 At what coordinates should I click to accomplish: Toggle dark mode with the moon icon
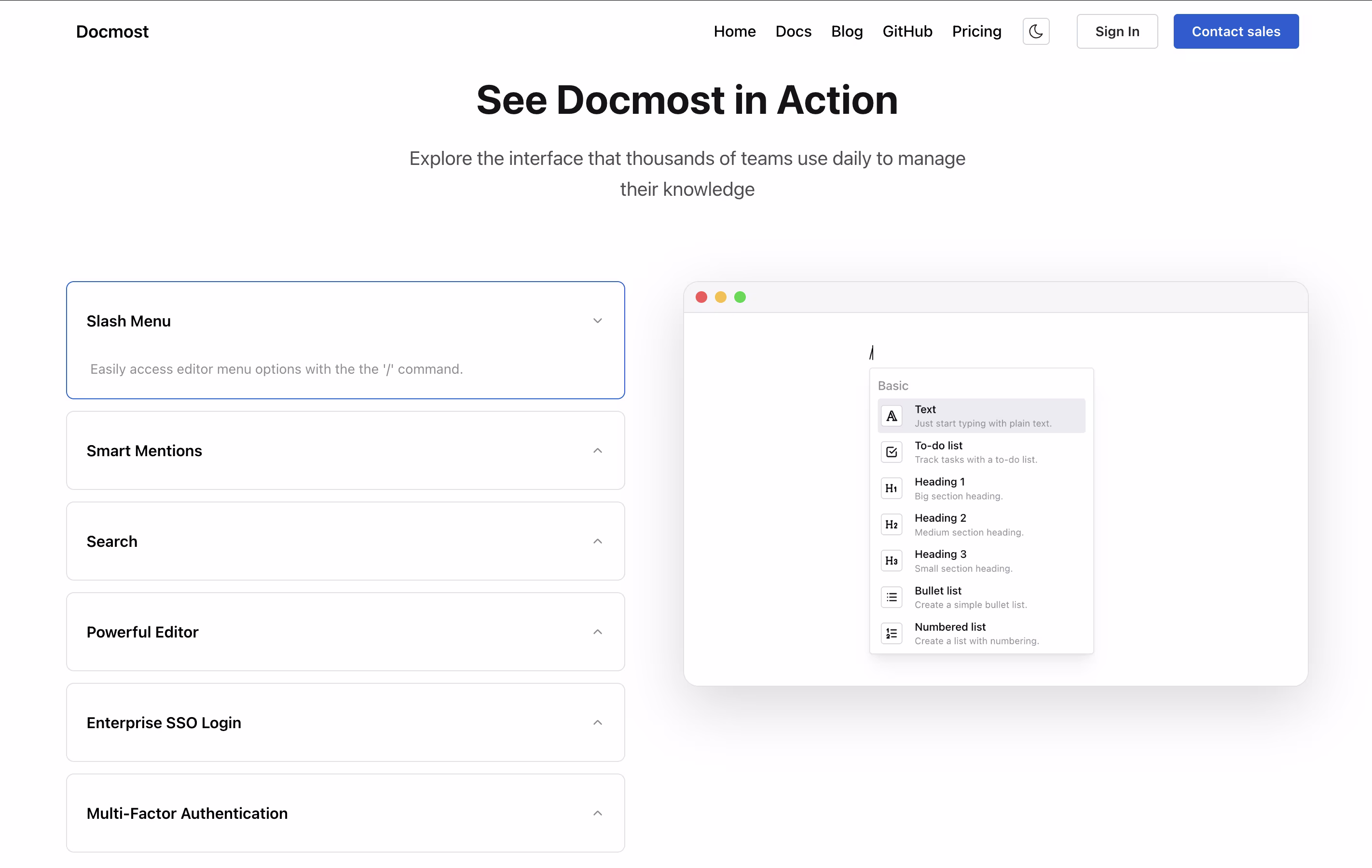point(1035,31)
